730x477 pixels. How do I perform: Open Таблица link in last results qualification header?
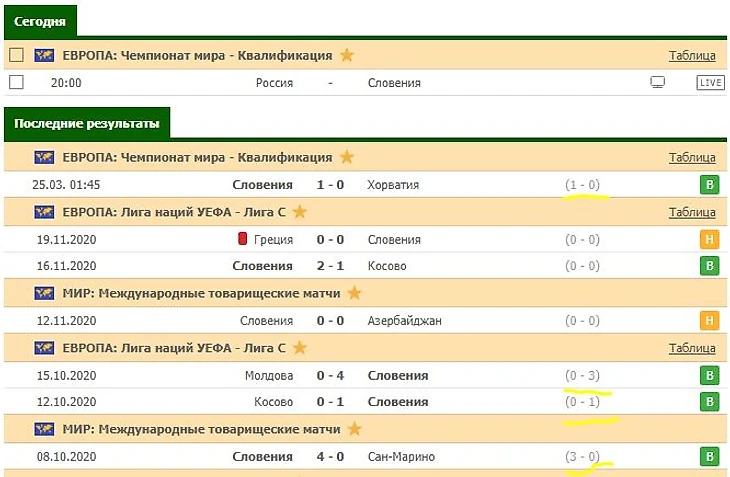(x=692, y=157)
